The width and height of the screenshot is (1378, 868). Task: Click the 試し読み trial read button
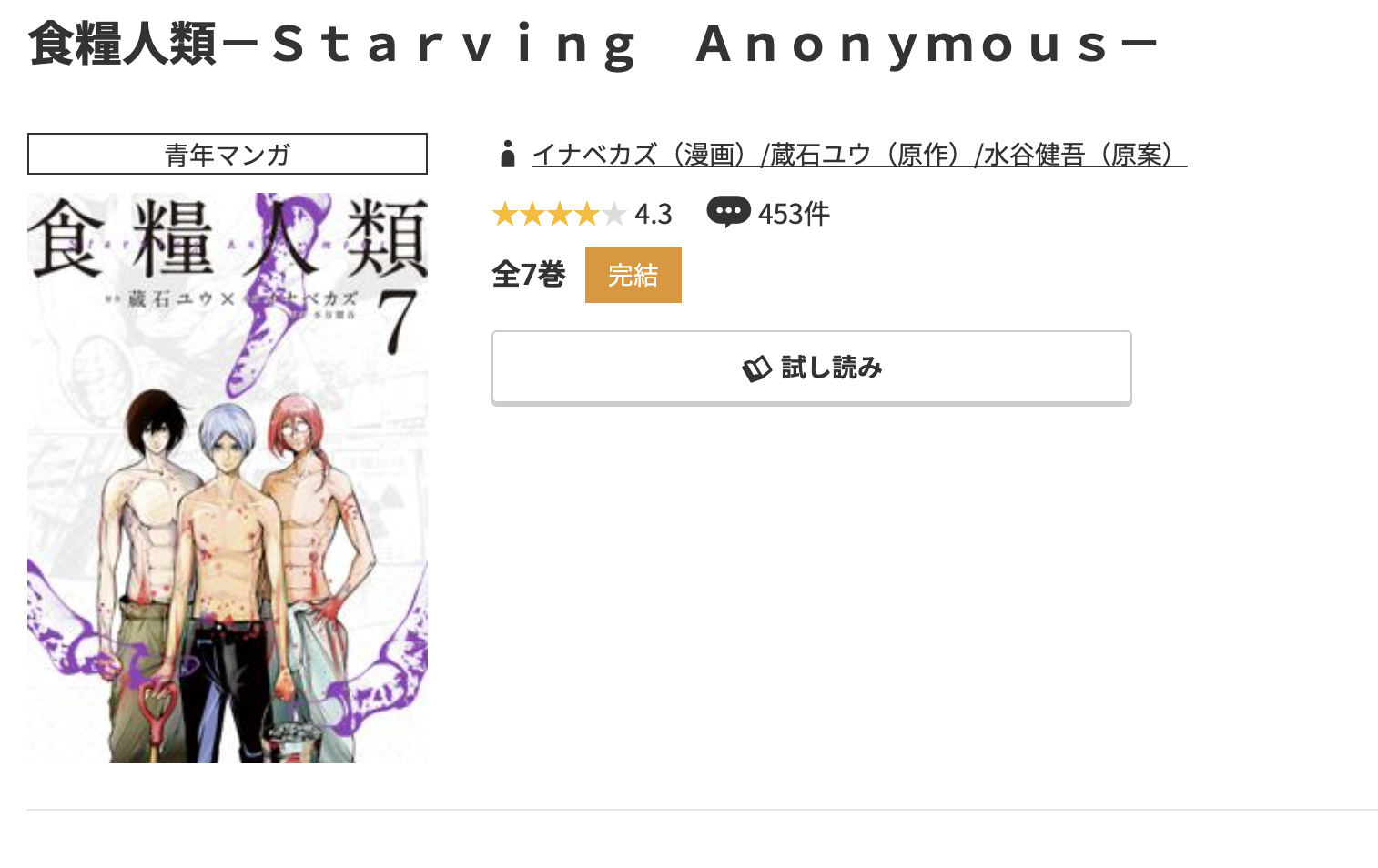click(x=812, y=368)
